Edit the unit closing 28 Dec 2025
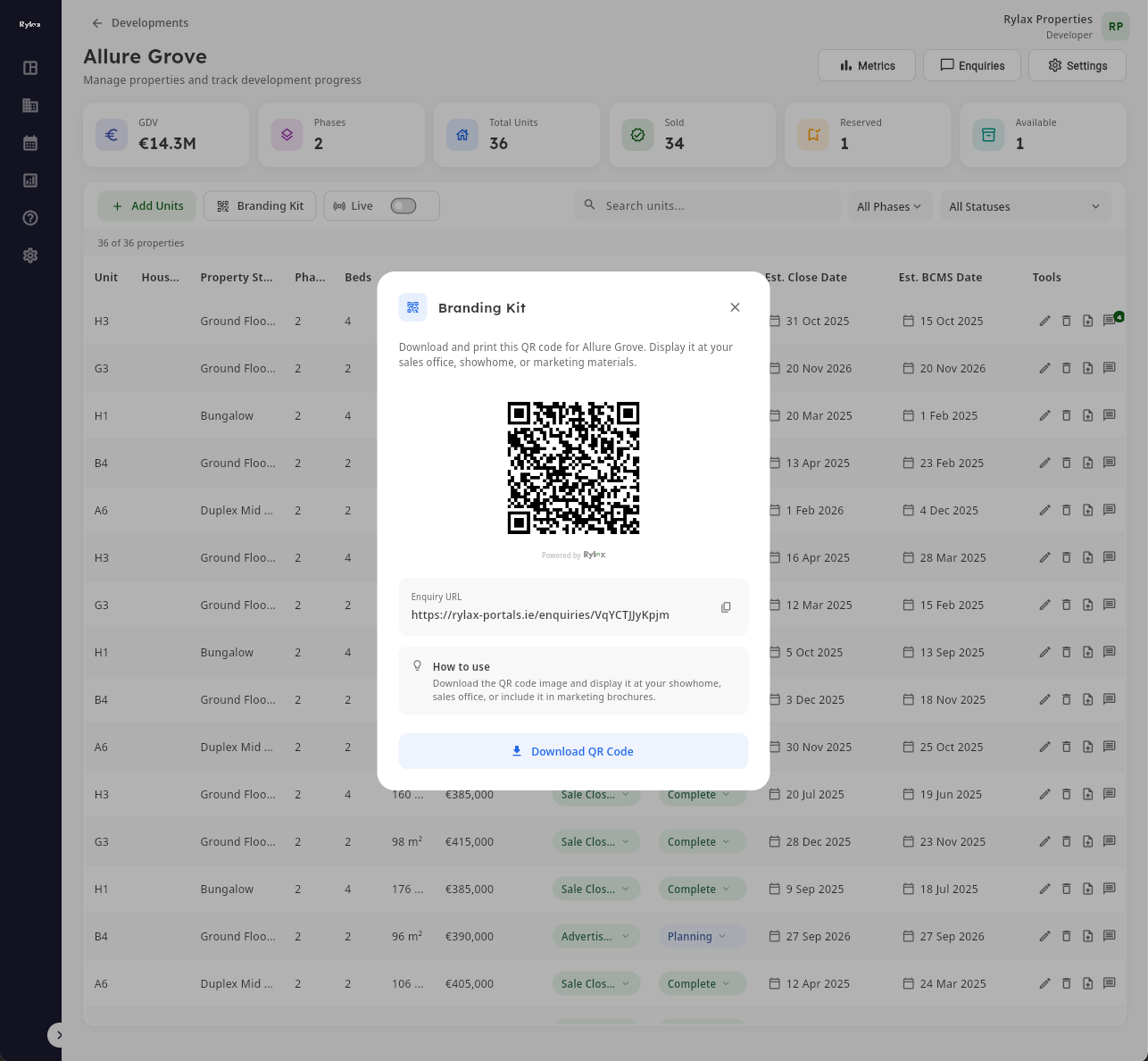 (1044, 841)
